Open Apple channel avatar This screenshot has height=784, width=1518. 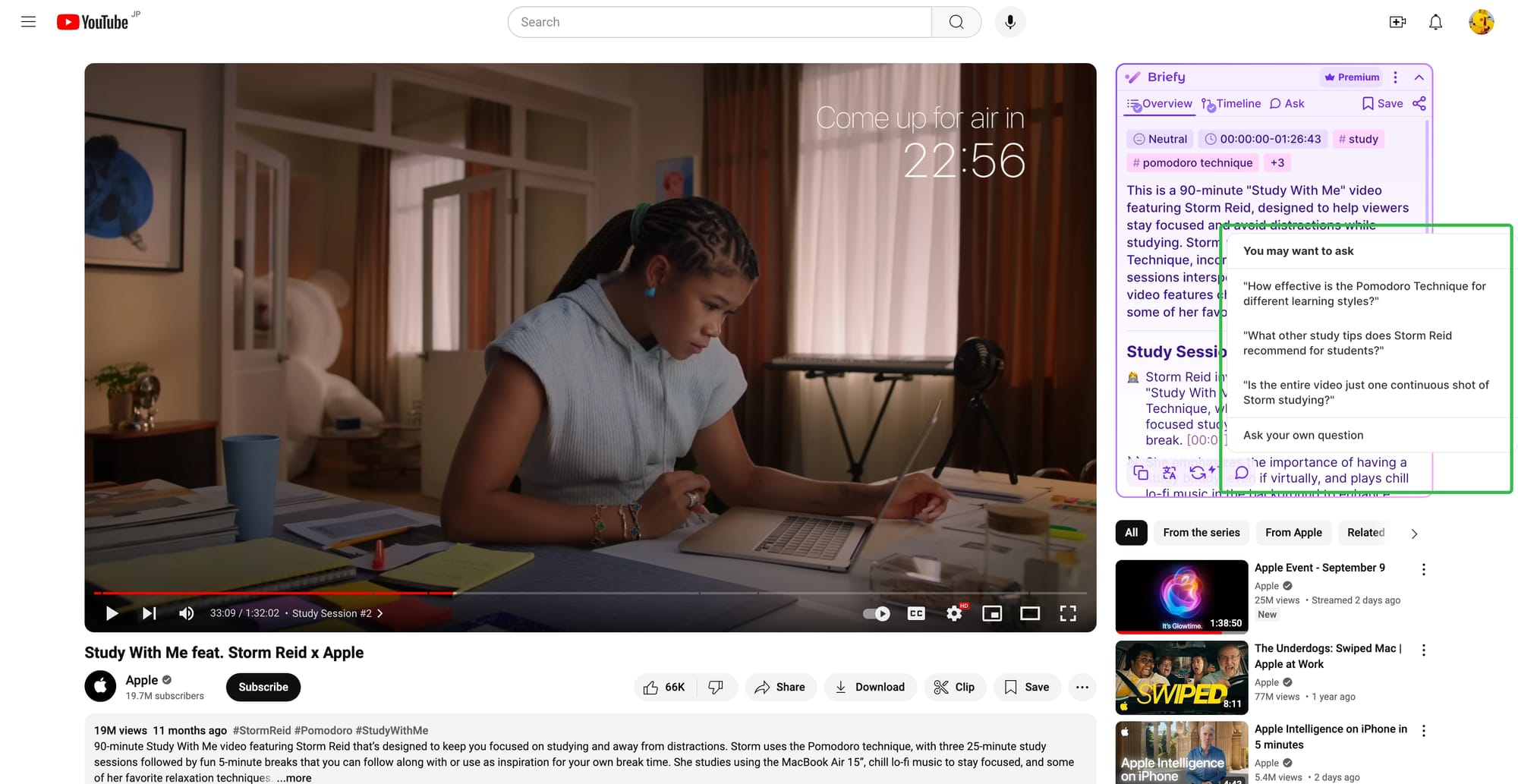pos(100,687)
